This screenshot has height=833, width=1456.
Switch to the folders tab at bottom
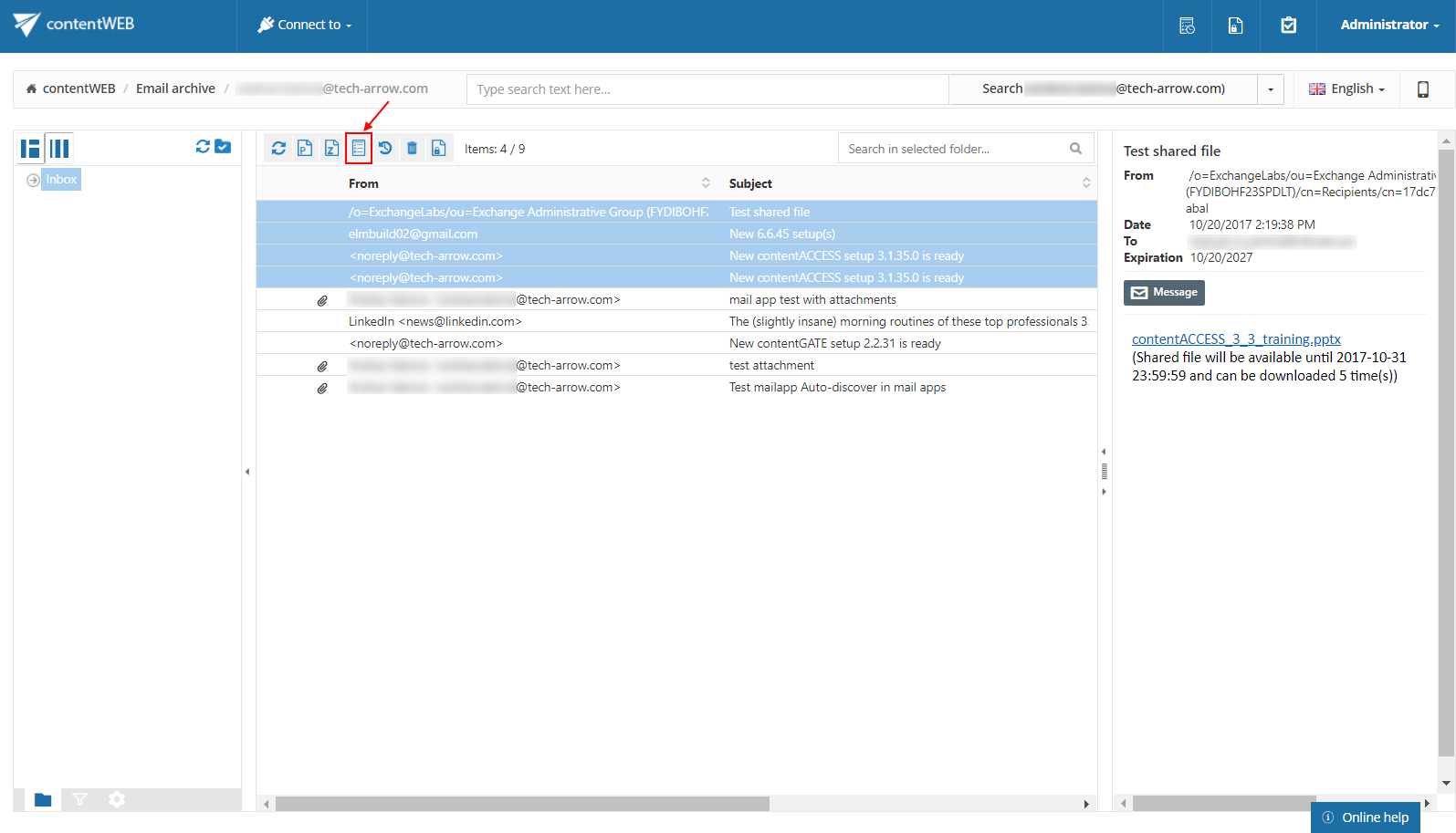pyautogui.click(x=43, y=799)
